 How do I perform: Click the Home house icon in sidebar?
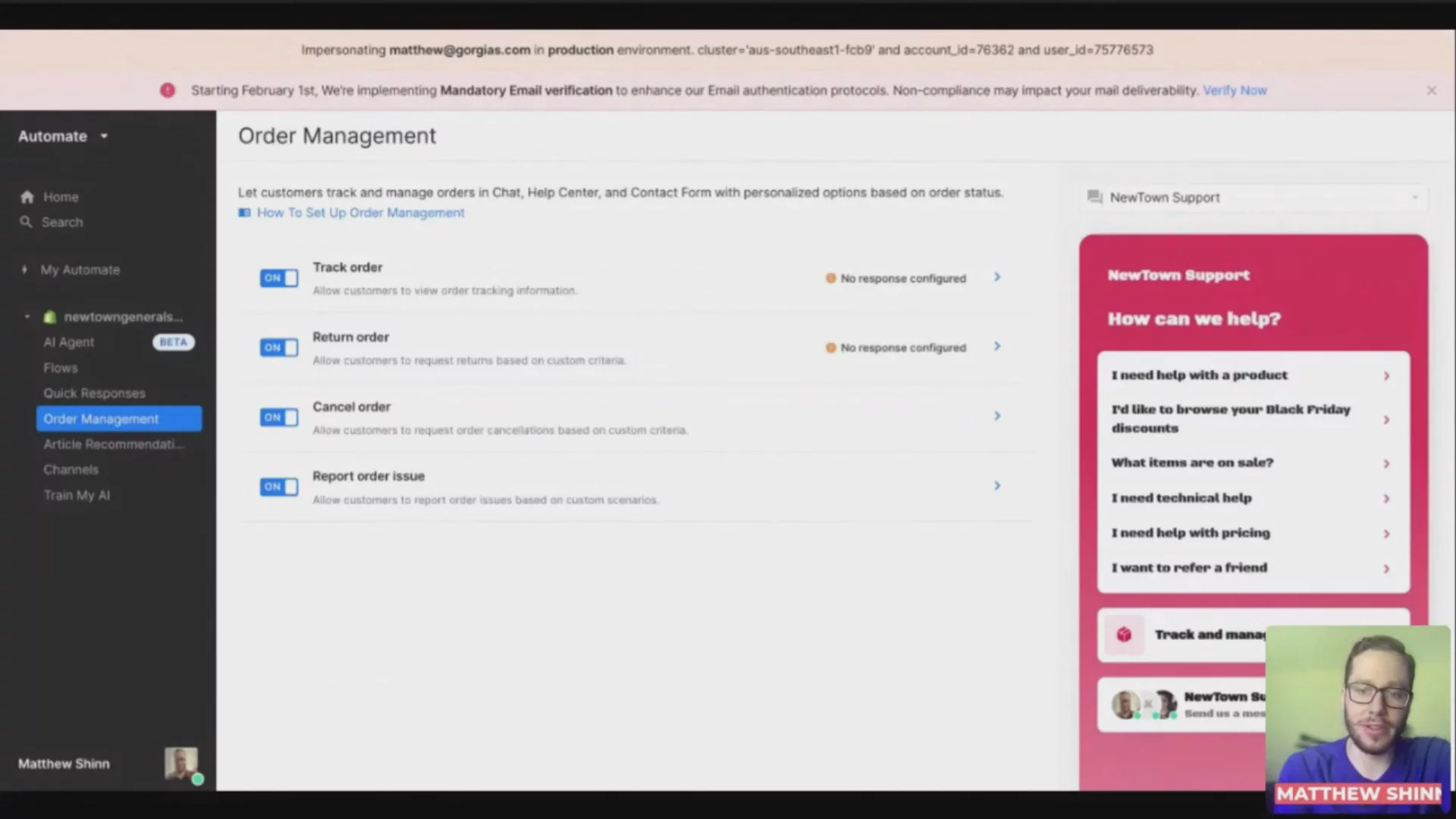[x=27, y=197]
